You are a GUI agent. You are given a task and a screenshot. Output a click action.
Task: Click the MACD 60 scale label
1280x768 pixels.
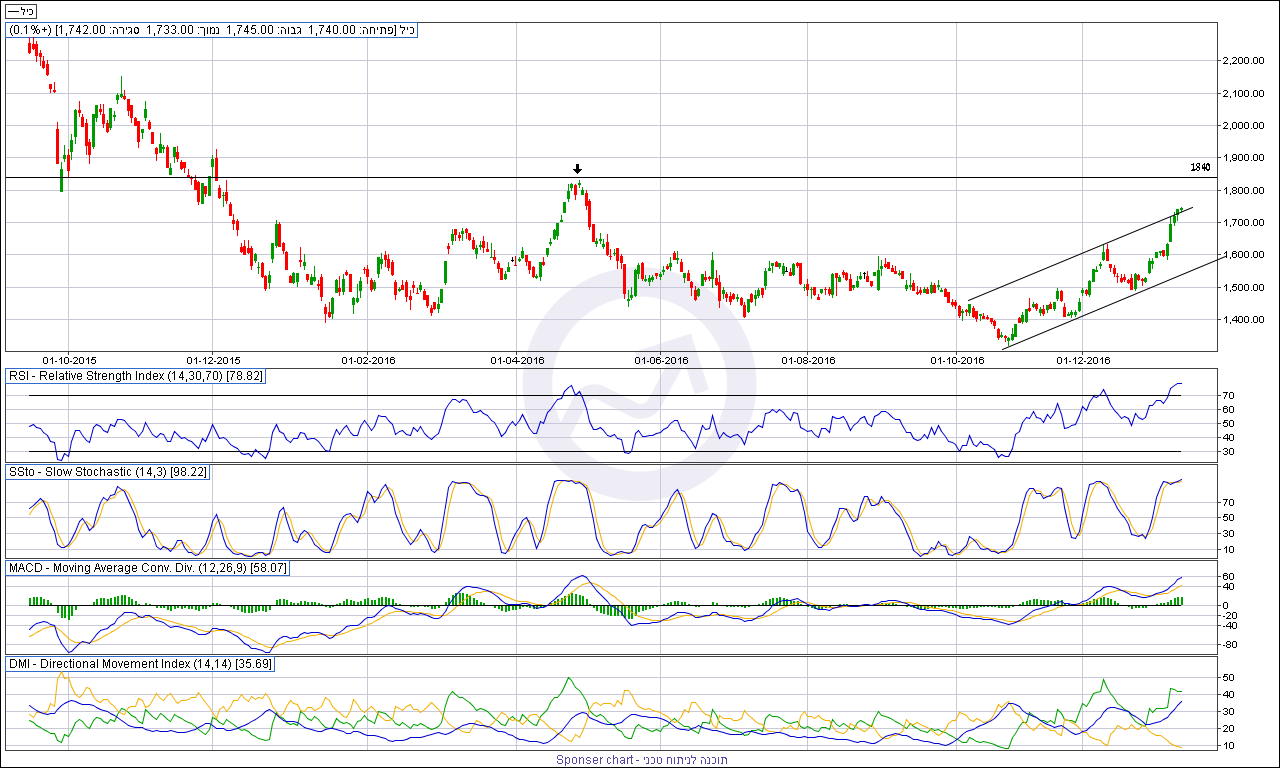(x=1230, y=576)
